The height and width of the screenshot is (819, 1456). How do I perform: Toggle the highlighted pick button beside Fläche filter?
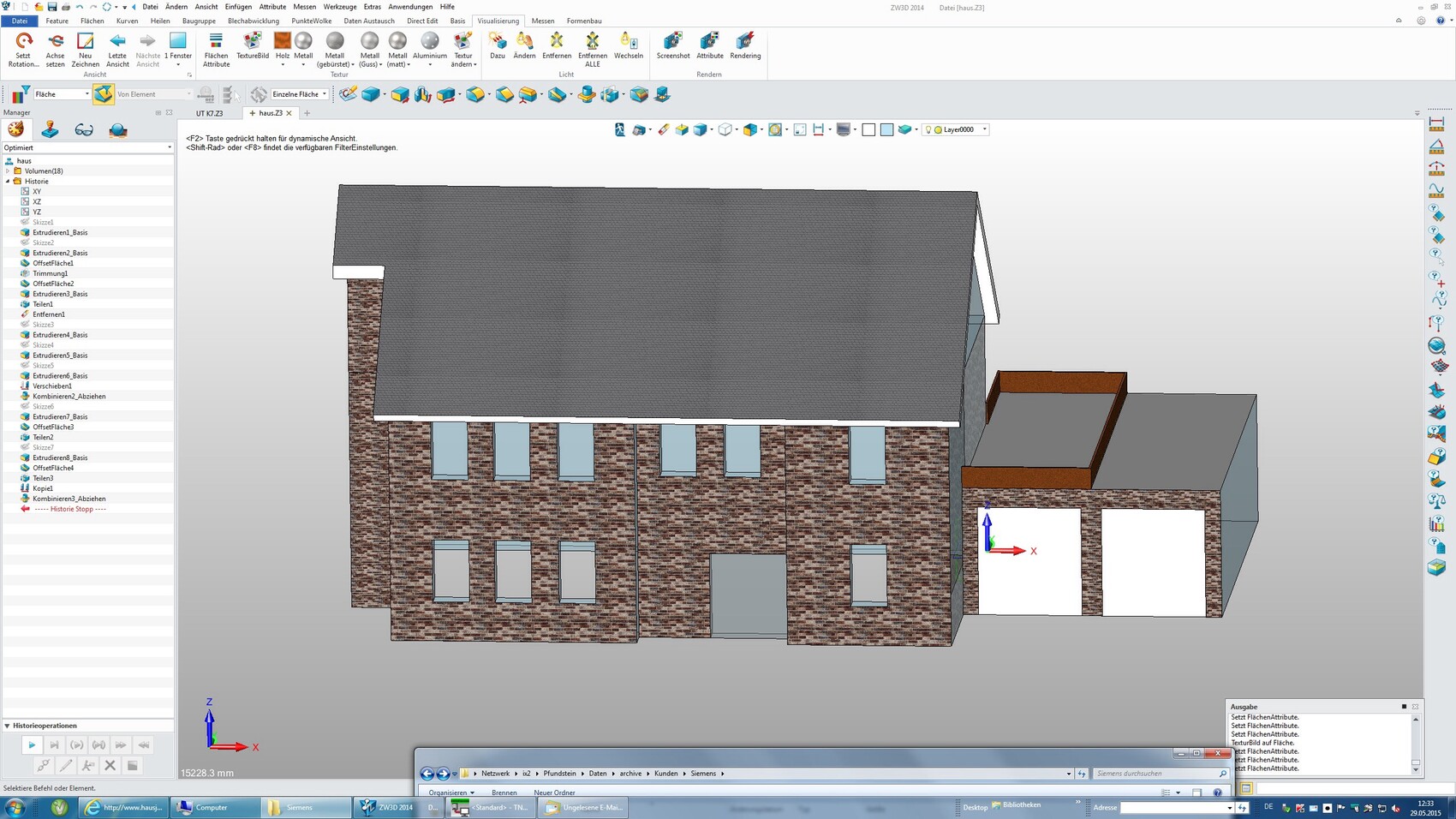[x=103, y=94]
